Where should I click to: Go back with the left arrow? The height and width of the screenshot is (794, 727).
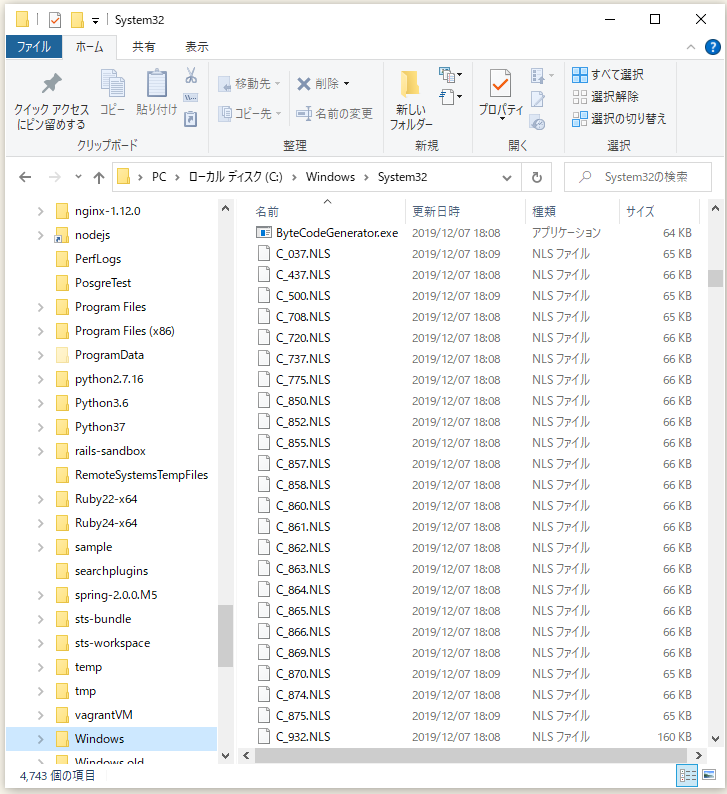(25, 177)
